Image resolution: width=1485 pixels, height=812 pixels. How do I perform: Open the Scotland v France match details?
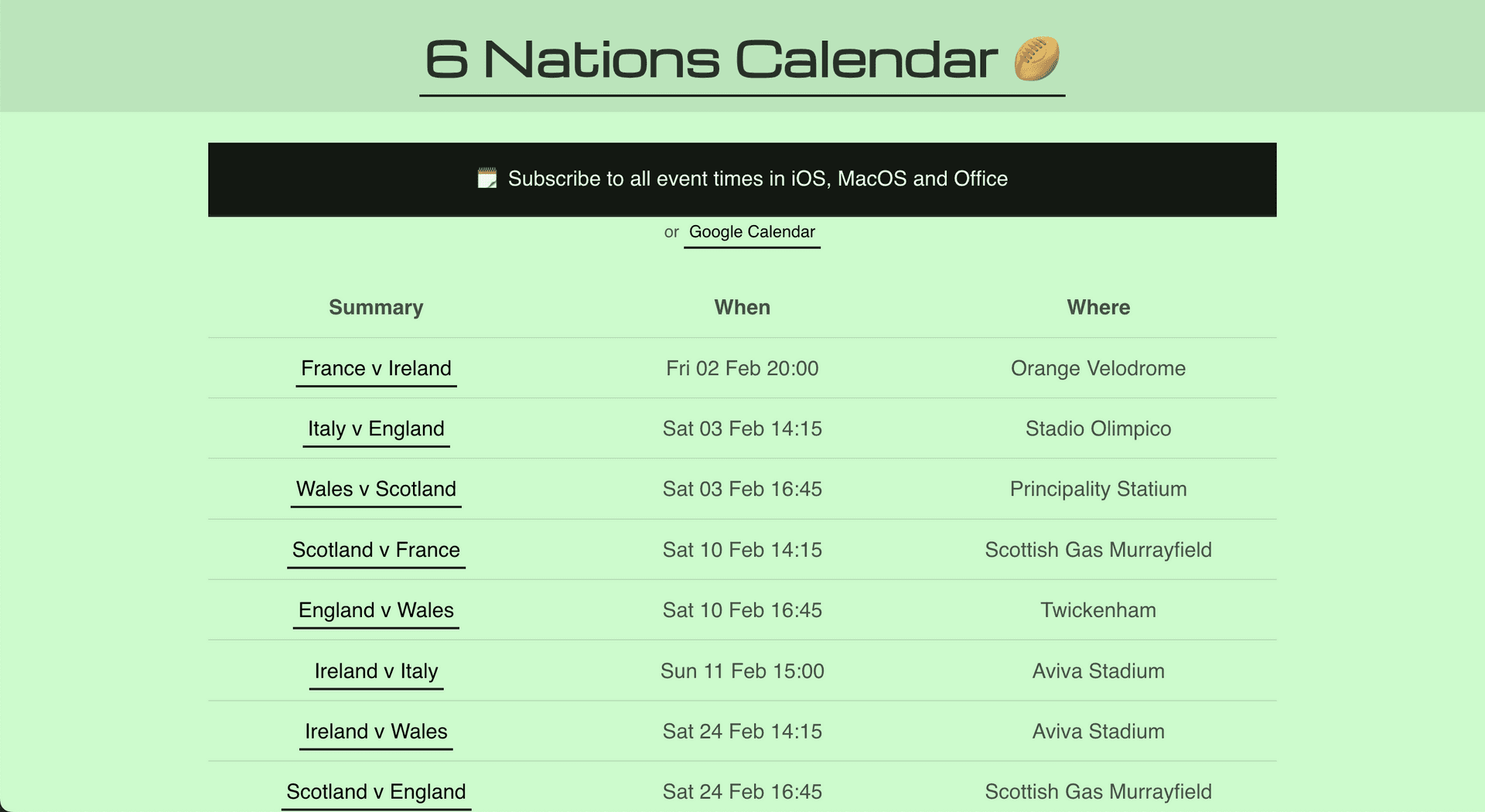pos(376,550)
